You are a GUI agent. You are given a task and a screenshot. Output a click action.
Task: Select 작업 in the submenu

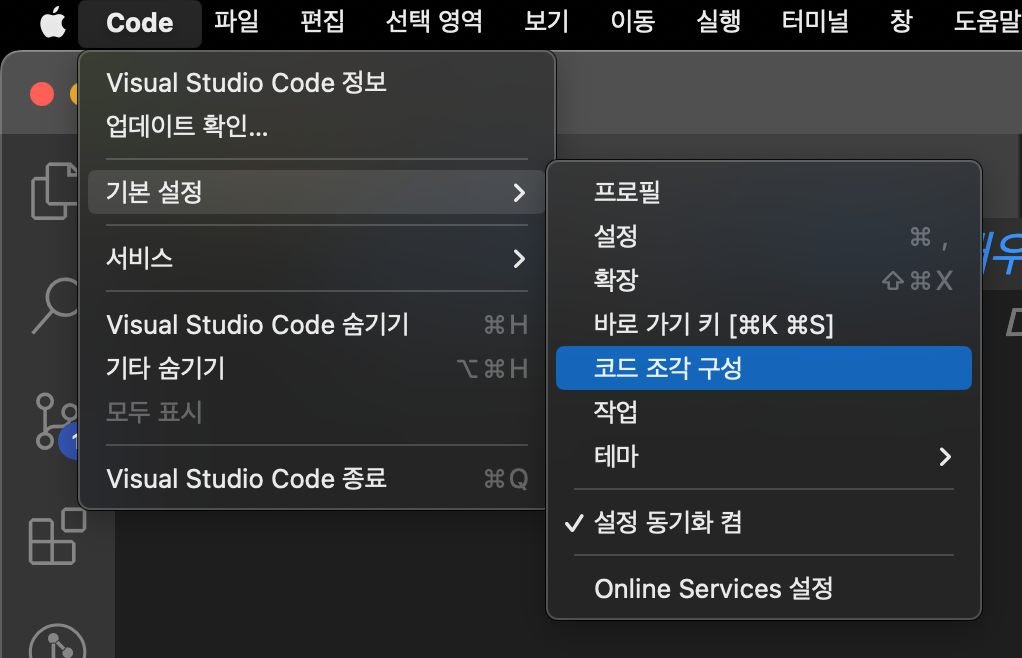pyautogui.click(x=763, y=412)
